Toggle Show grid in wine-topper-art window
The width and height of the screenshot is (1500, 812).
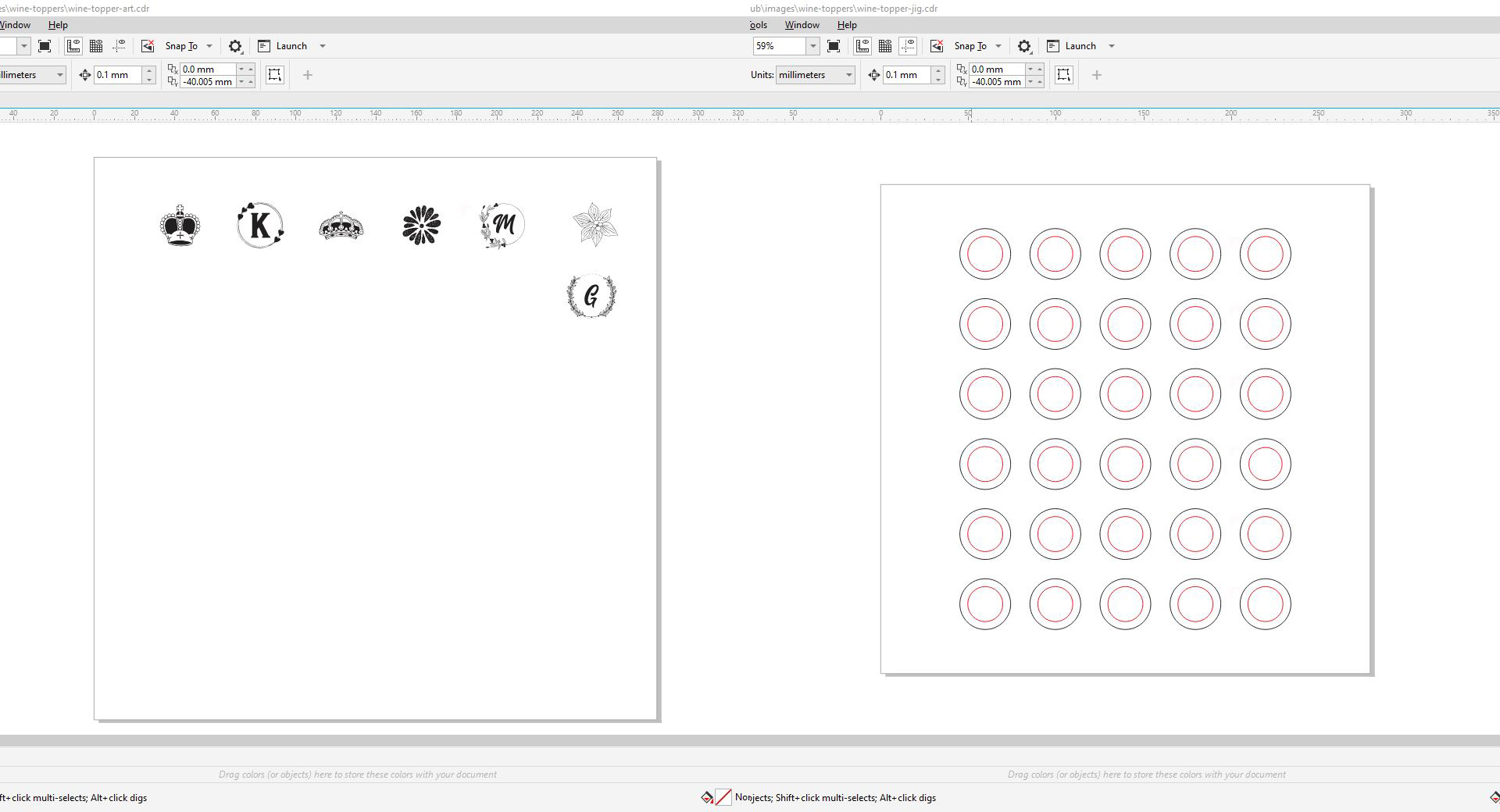point(96,46)
